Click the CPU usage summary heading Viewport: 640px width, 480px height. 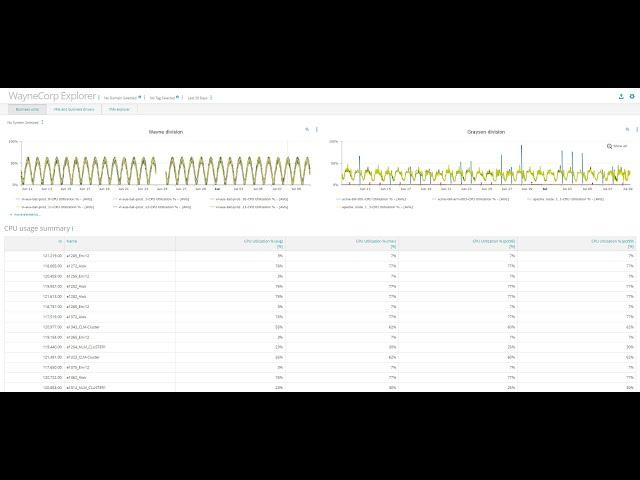(37, 229)
